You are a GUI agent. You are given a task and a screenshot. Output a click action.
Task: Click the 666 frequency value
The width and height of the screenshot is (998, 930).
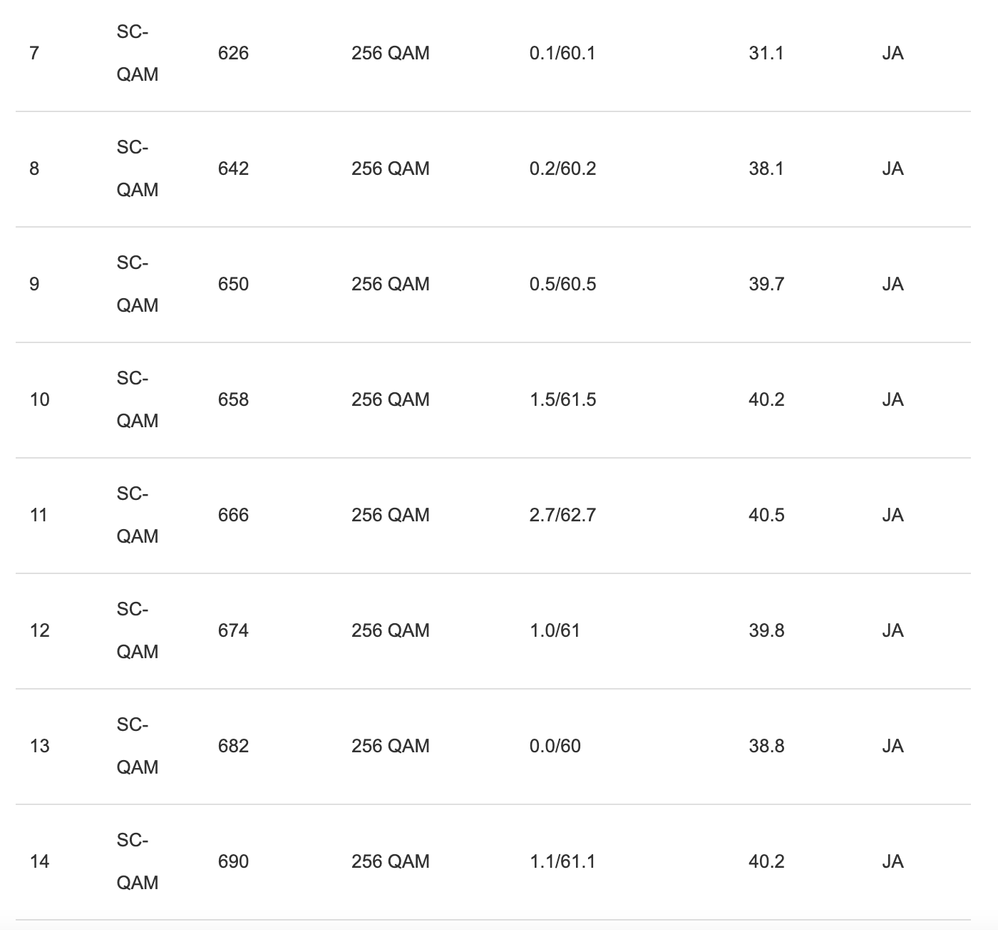(233, 515)
